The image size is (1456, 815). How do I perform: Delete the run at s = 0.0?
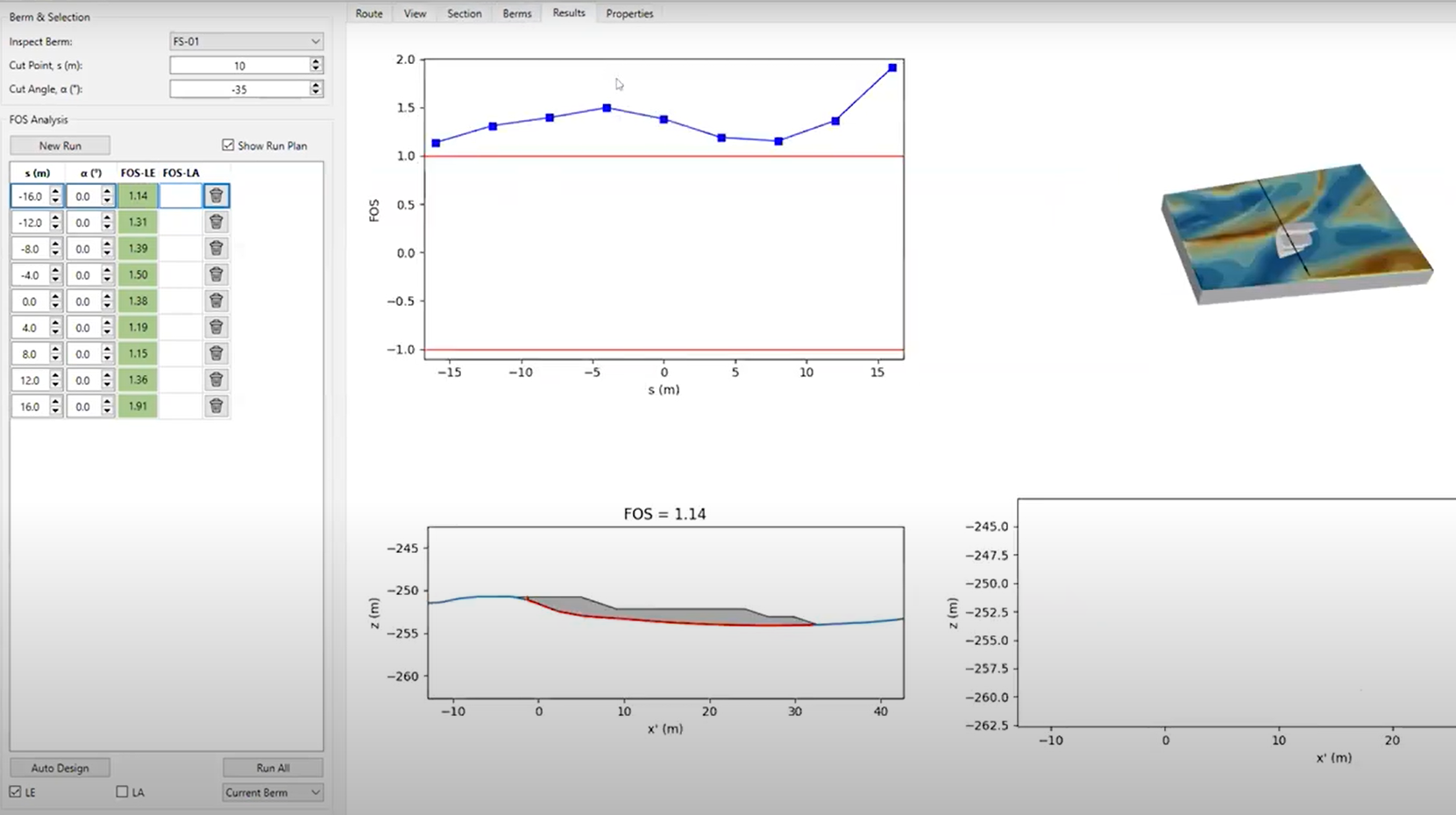click(x=217, y=301)
